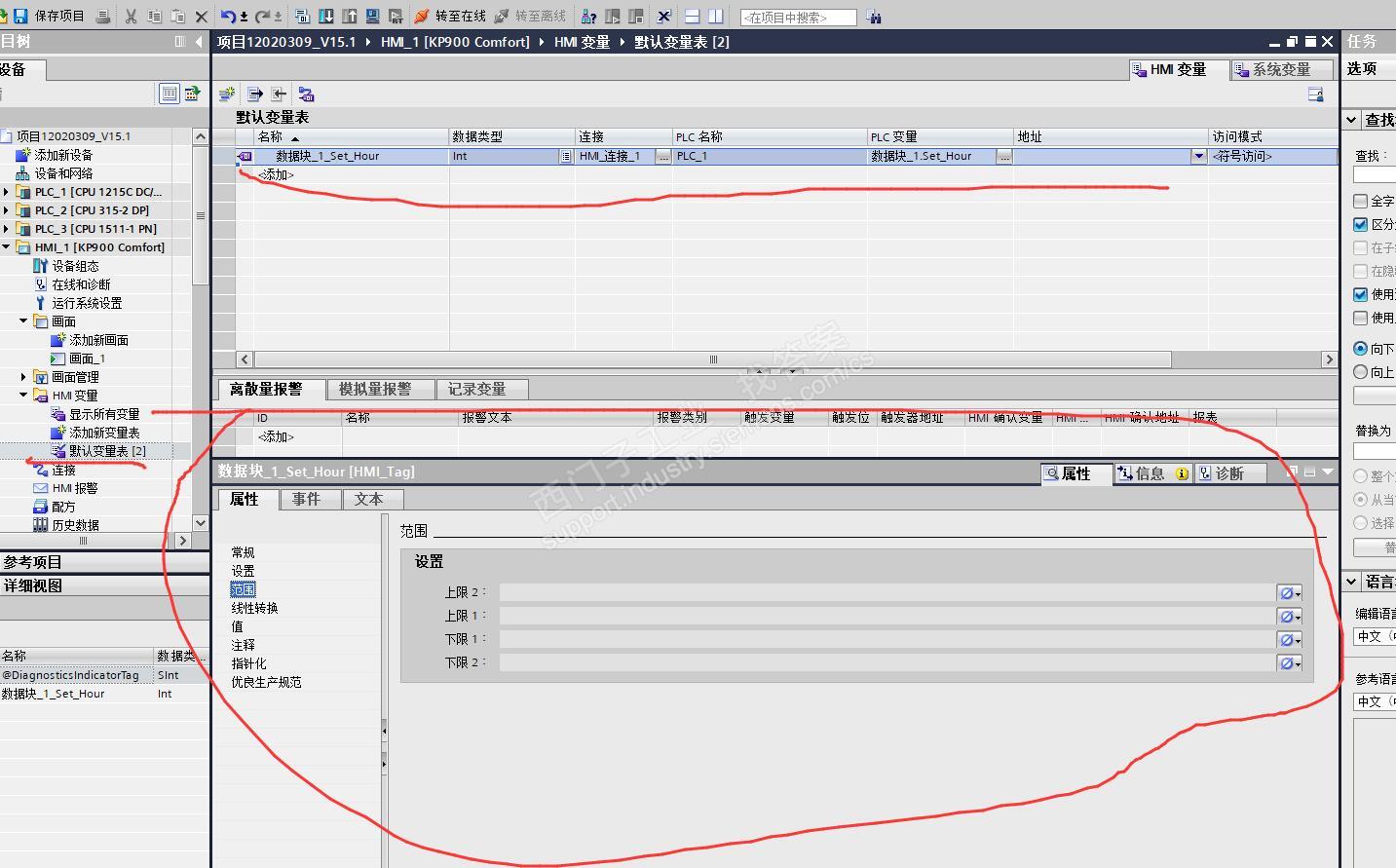Download to device icon
The width and height of the screenshot is (1396, 868).
point(325,17)
